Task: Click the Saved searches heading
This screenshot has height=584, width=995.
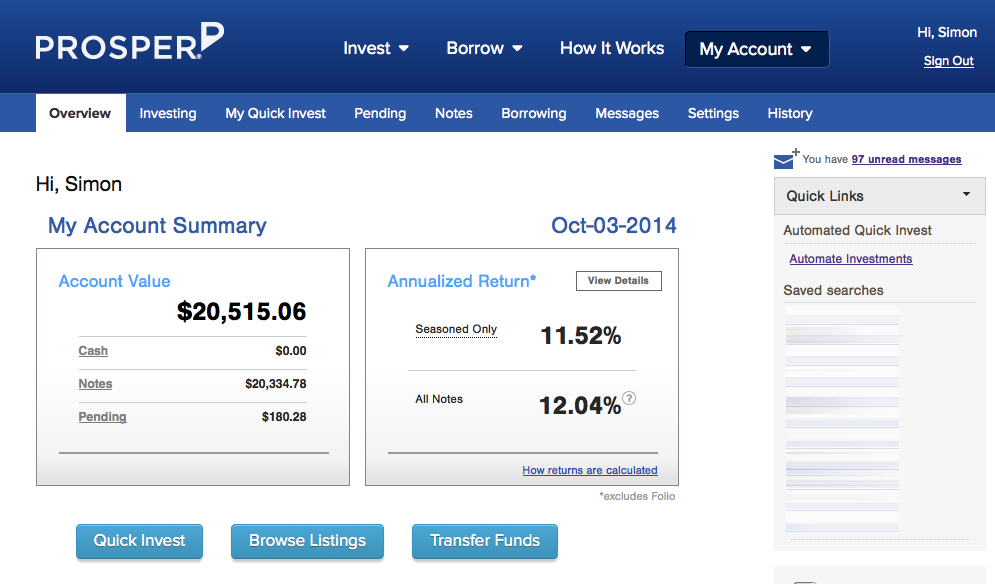Action: 833,290
